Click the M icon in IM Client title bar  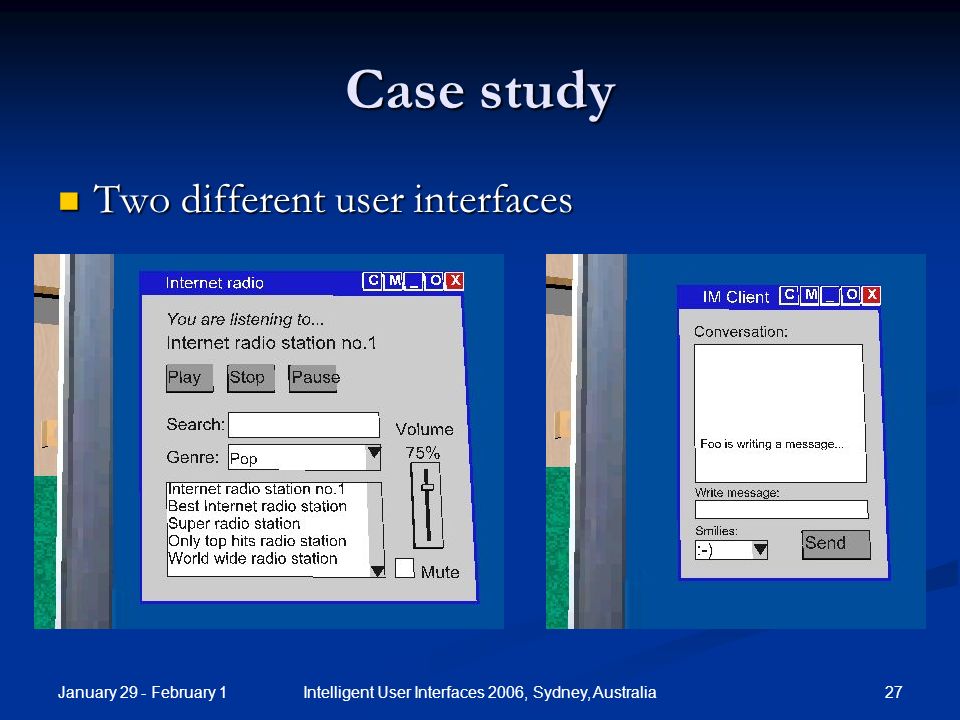tap(810, 295)
